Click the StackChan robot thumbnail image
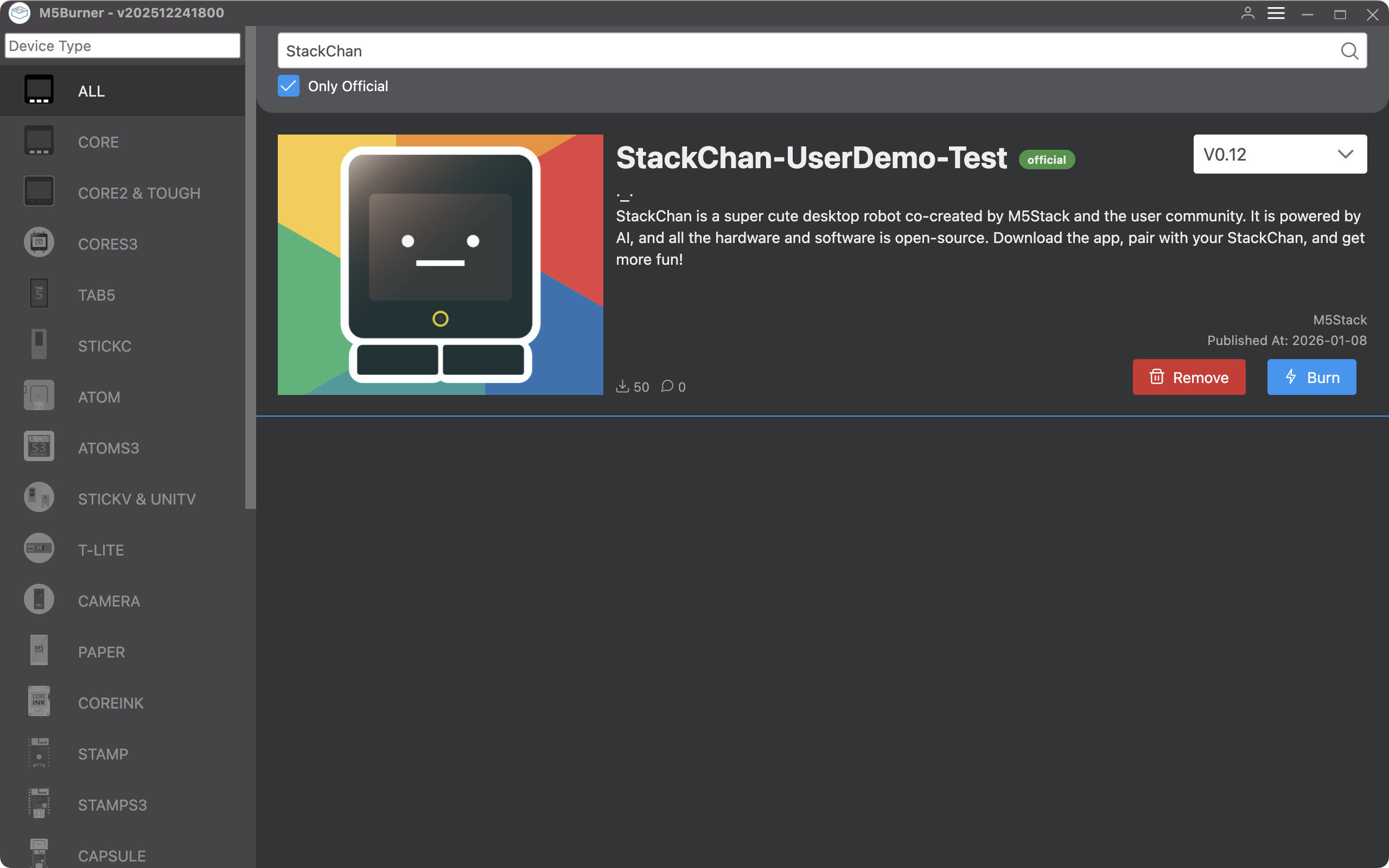 (x=440, y=265)
